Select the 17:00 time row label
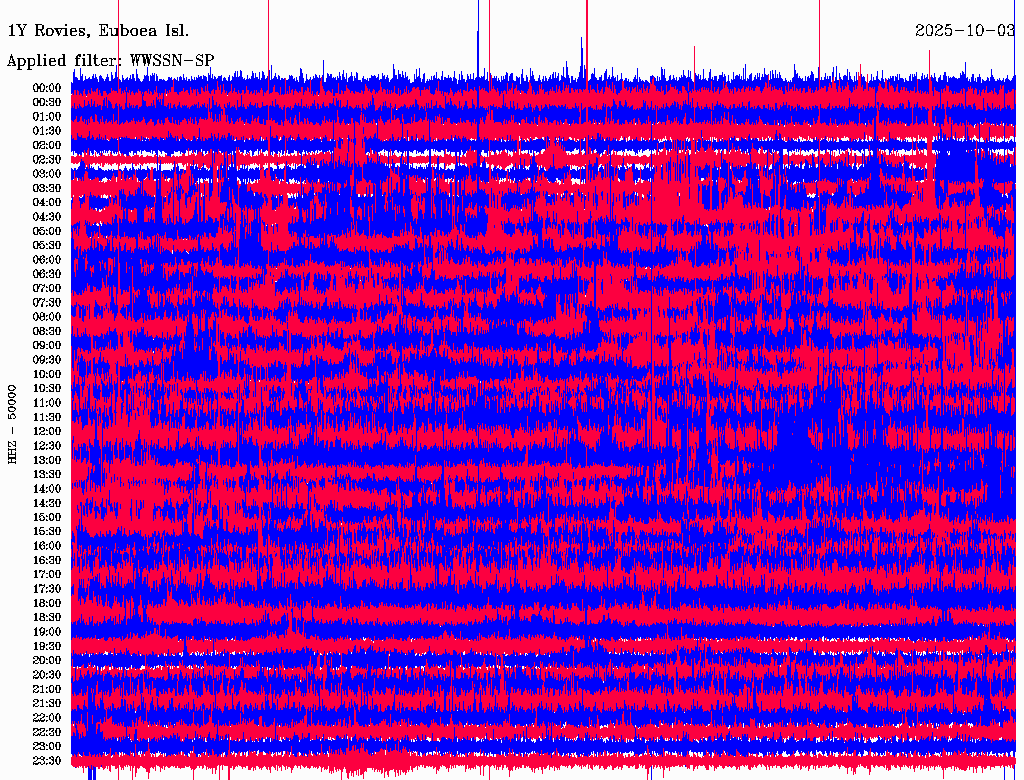Image resolution: width=1024 pixels, height=780 pixels. tap(47, 575)
